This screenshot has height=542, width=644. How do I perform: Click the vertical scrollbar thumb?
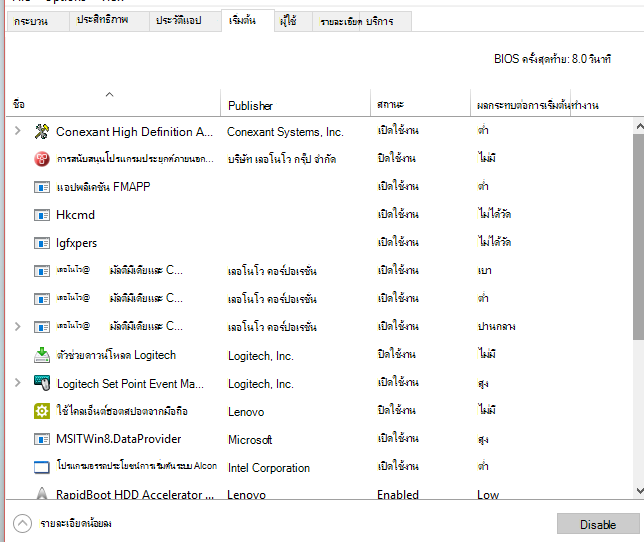(639, 237)
